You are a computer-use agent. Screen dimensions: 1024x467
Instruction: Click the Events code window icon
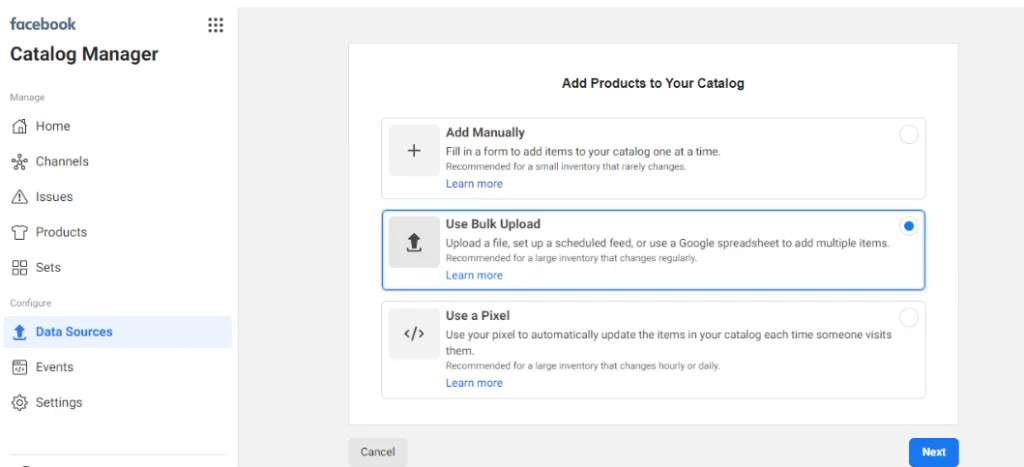[x=19, y=367]
